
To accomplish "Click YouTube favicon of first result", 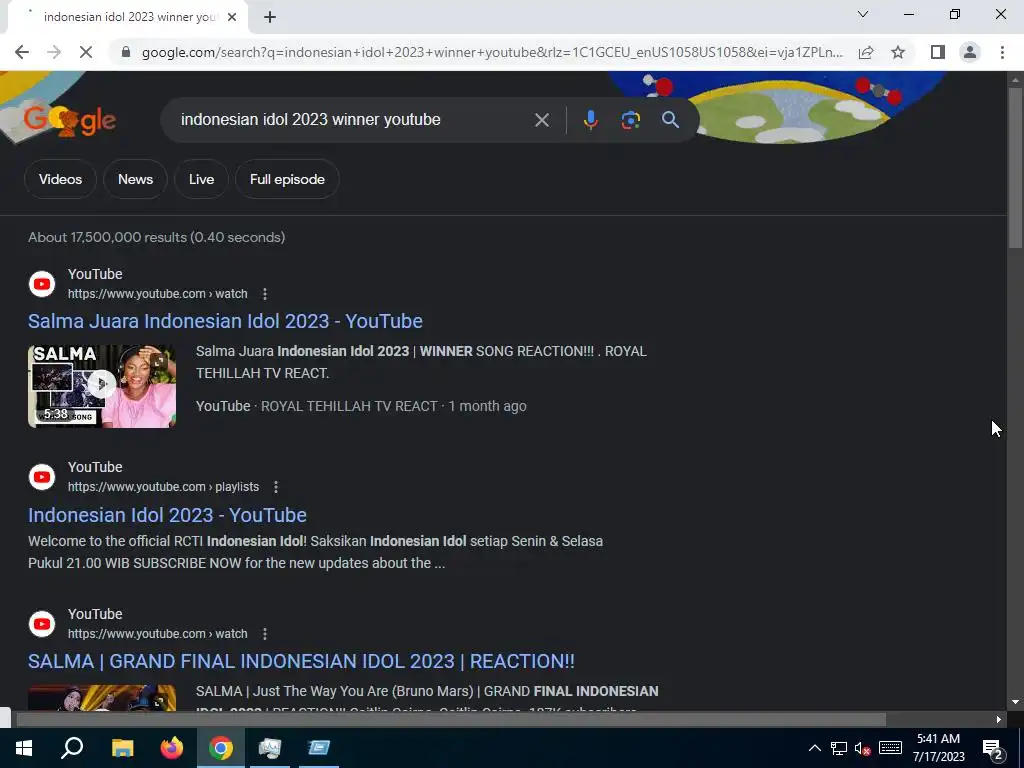I will (x=42, y=284).
